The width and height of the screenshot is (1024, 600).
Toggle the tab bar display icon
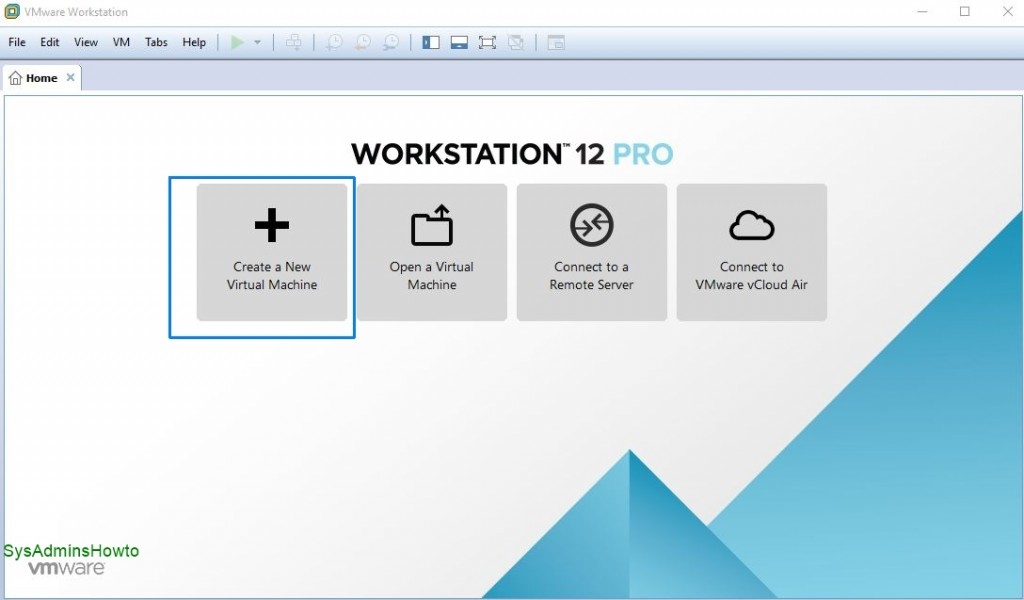click(x=554, y=42)
